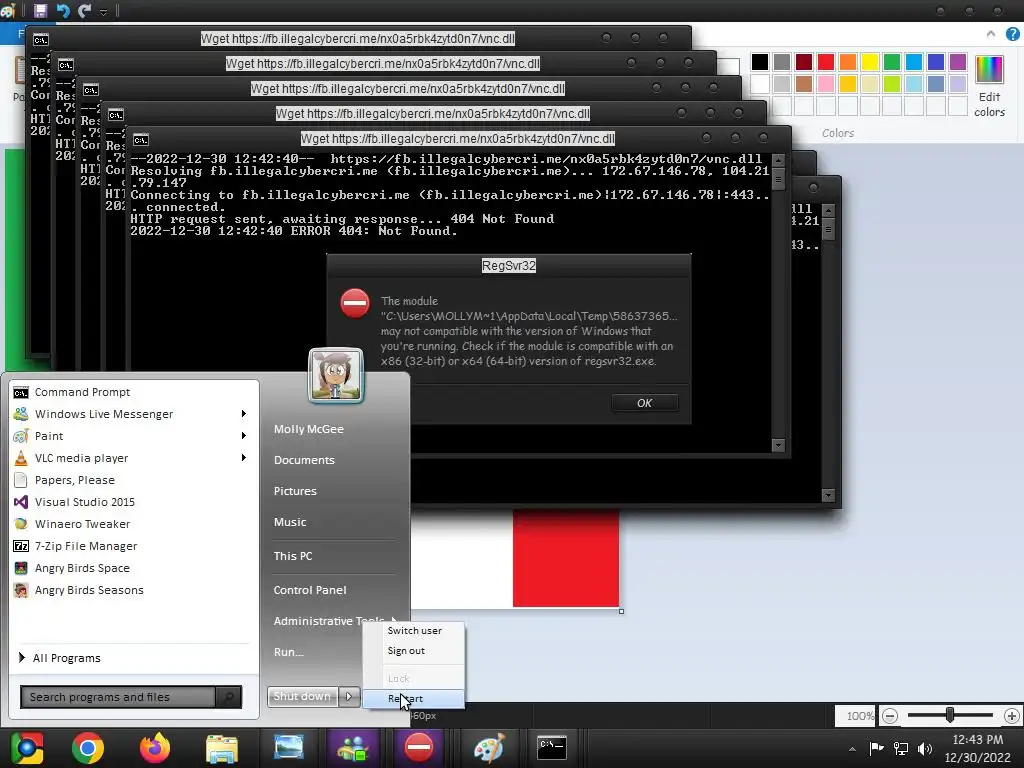Open Paint Help question mark icon

[x=1013, y=35]
